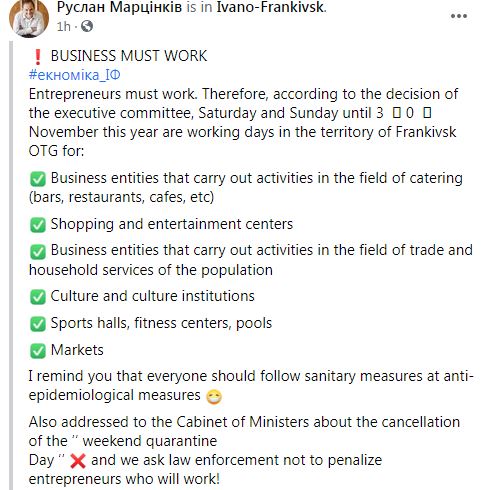This screenshot has height=490, width=492.
Task: Open the author's profile picture
Action: coord(29,18)
